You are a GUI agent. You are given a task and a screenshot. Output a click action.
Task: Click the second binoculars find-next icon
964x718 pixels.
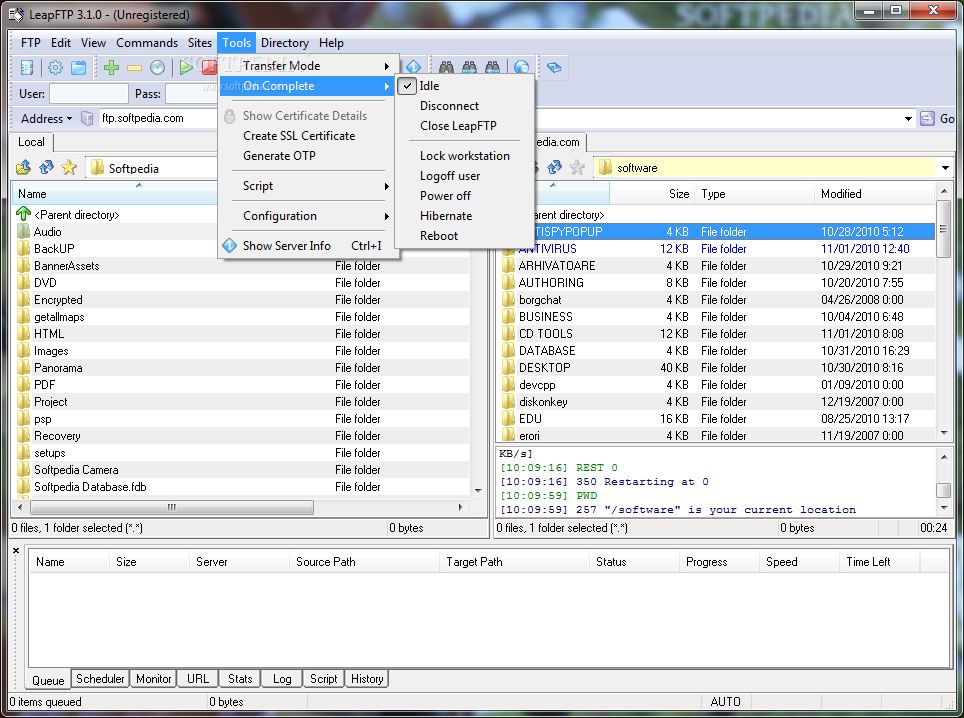point(469,67)
